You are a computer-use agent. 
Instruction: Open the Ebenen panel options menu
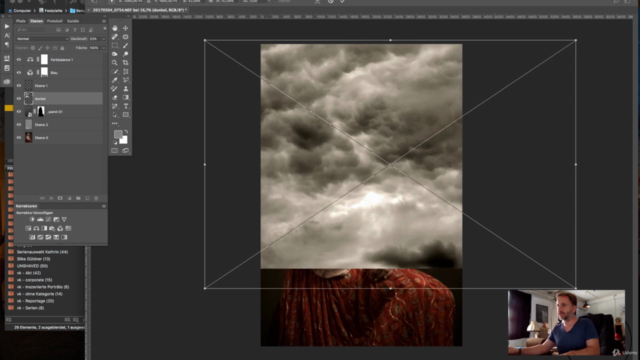104,21
